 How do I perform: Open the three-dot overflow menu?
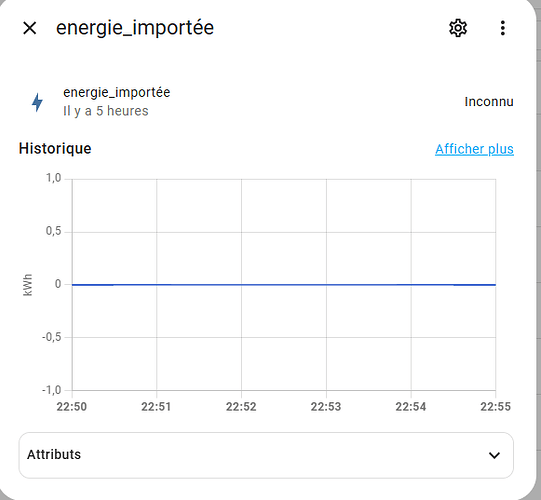pyautogui.click(x=503, y=28)
